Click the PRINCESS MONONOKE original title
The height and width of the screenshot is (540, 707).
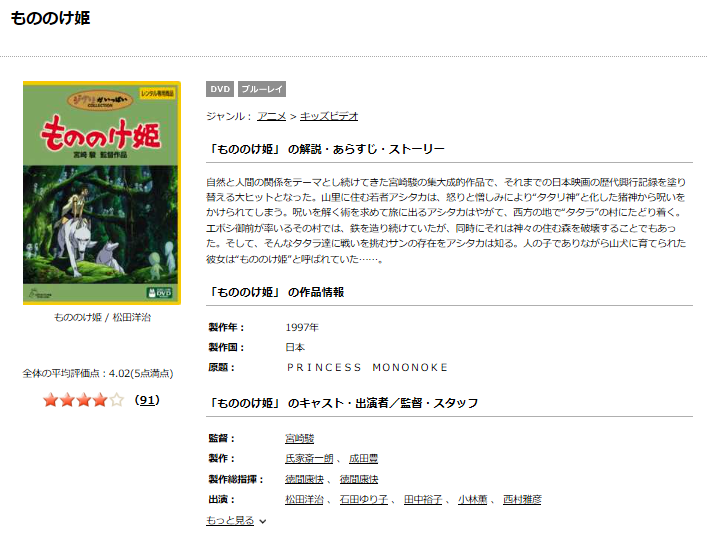click(367, 367)
